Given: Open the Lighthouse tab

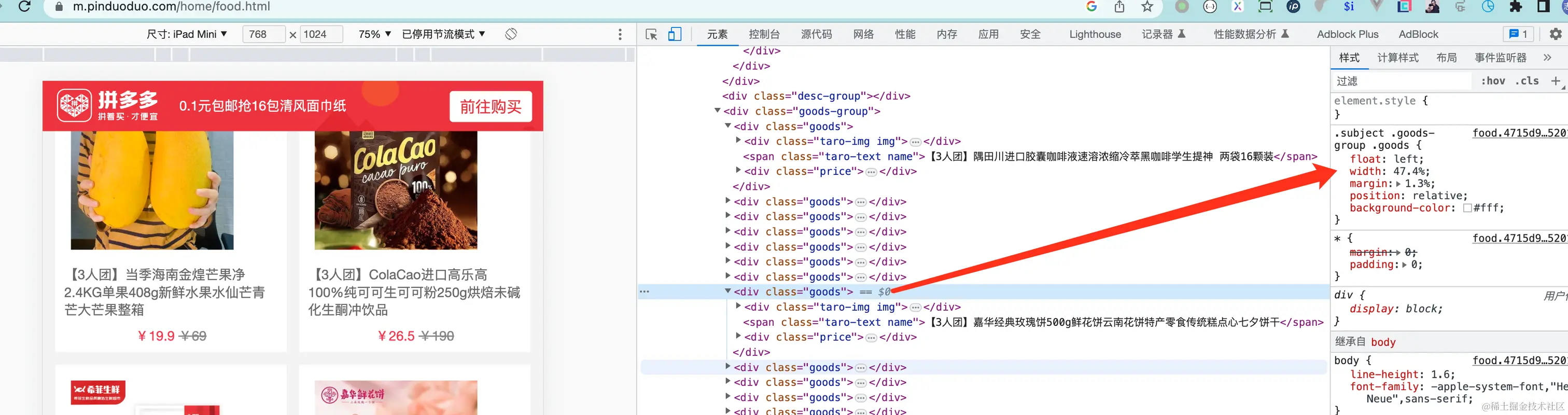Looking at the screenshot, I should 1095,34.
